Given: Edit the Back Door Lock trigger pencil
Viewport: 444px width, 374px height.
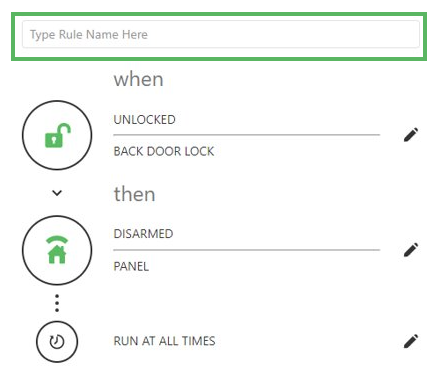Looking at the screenshot, I should pyautogui.click(x=411, y=135).
